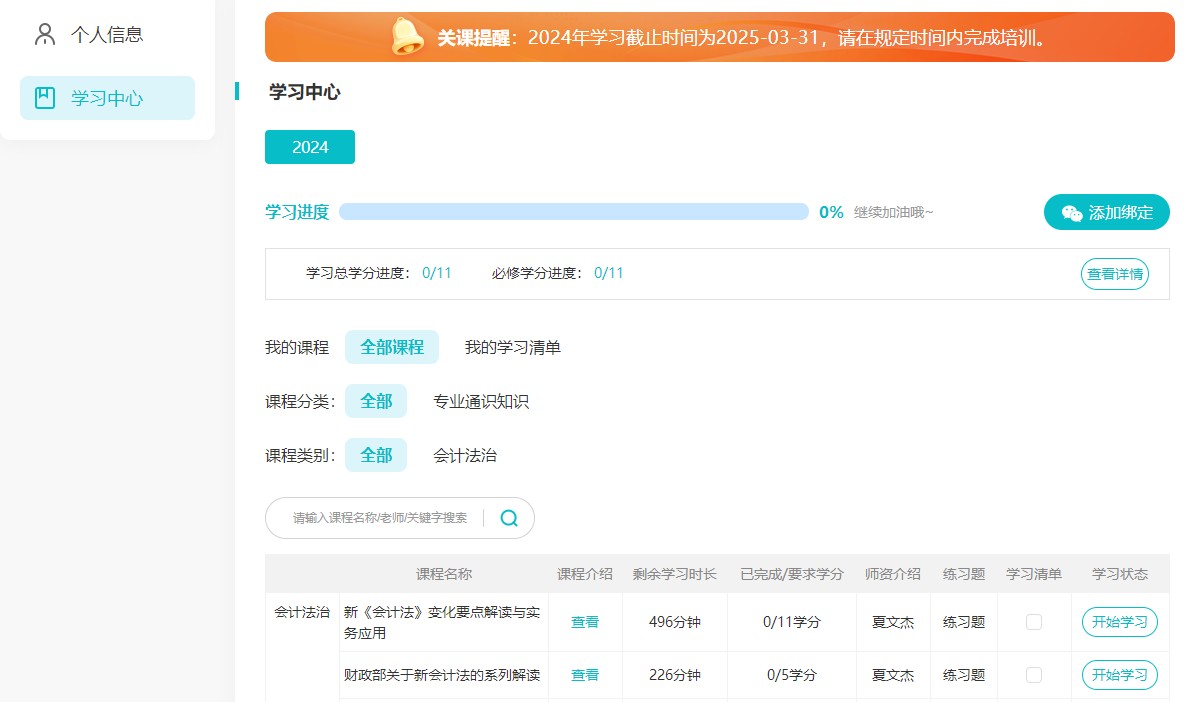1194x702 pixels.
Task: Check the 学习清单 checkbox for 财政部 course
Action: click(1035, 675)
